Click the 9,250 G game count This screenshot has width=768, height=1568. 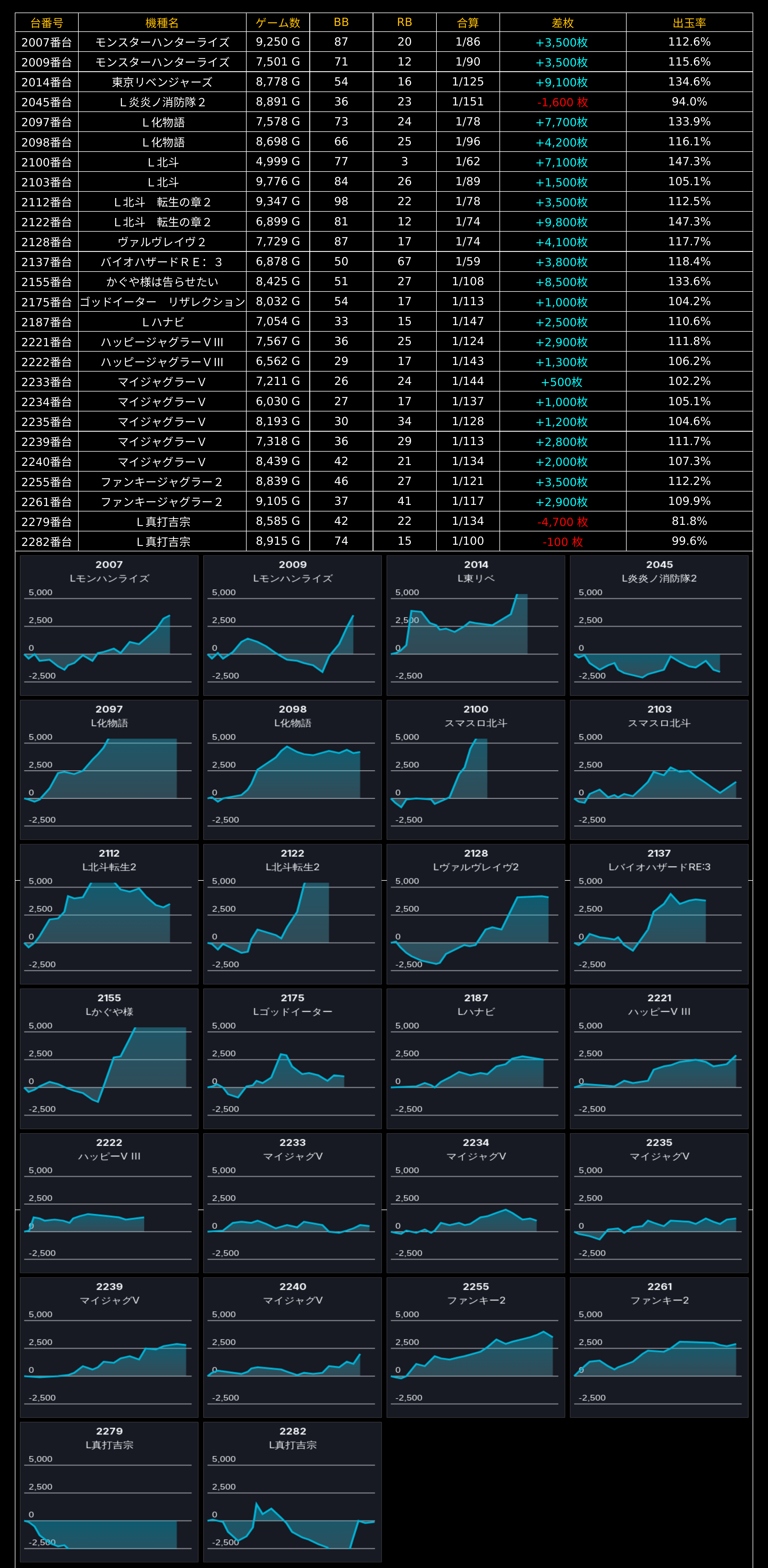(278, 42)
